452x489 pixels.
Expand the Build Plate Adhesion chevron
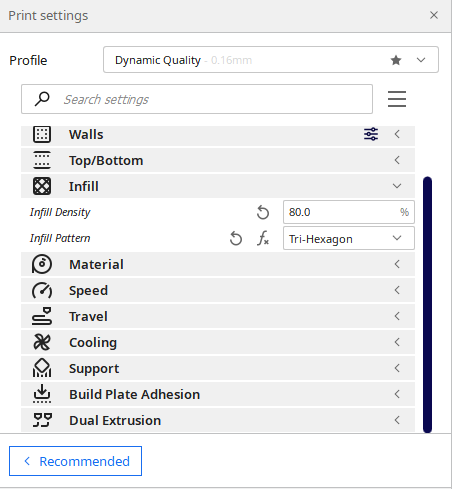click(x=397, y=394)
